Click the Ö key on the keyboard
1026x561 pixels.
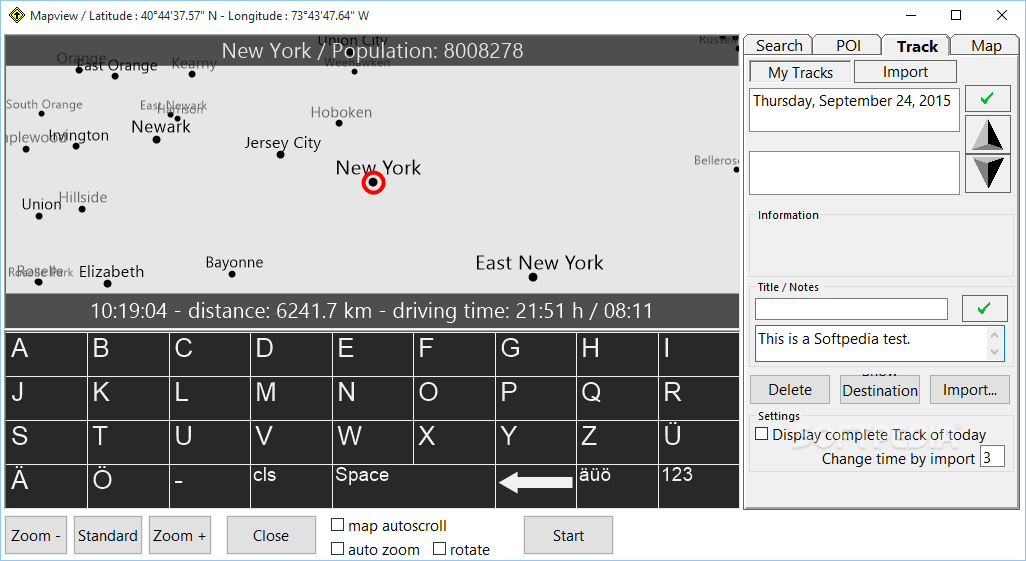128,486
